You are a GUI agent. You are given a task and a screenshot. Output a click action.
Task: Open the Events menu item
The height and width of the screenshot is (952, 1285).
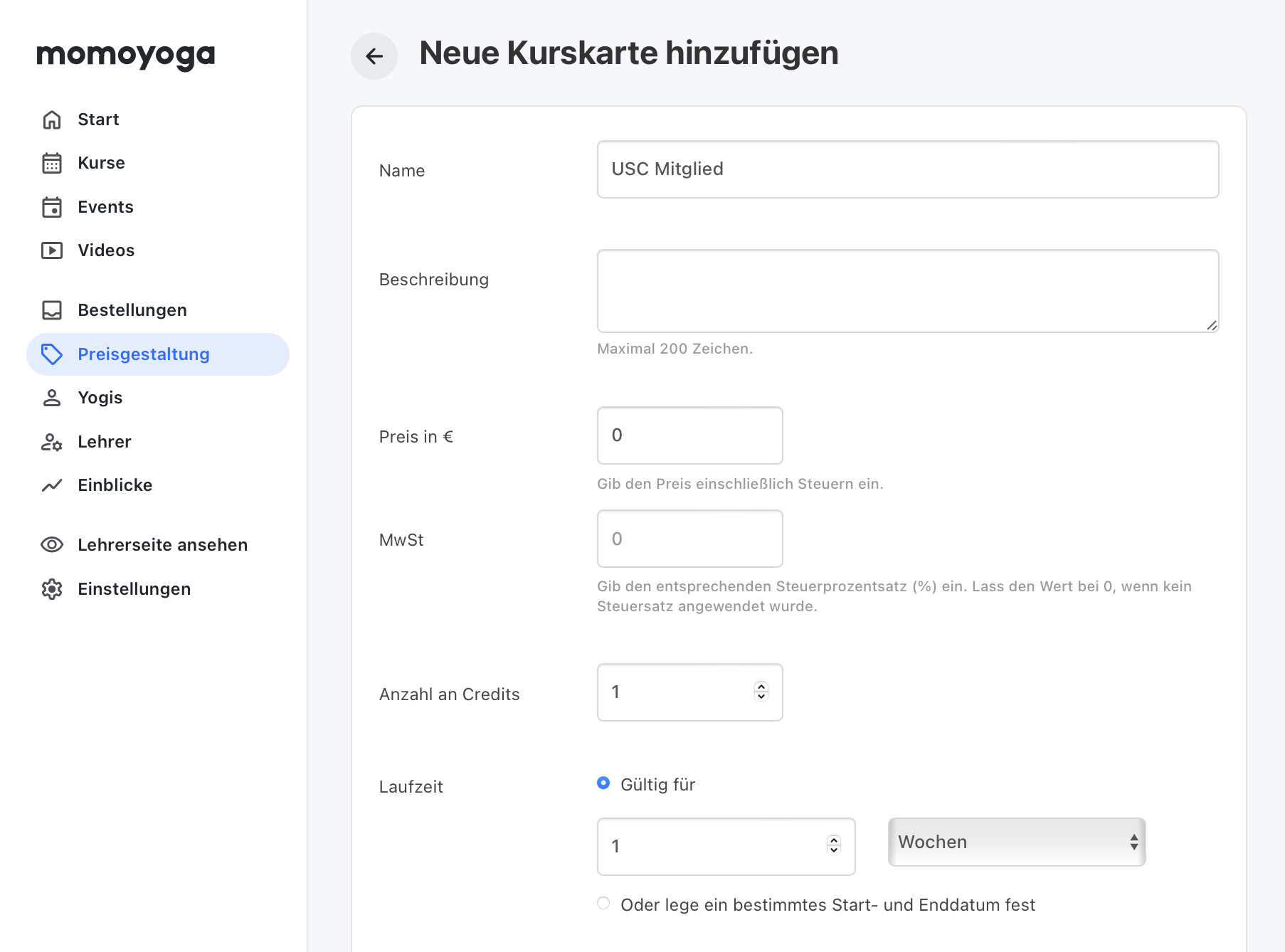click(158, 207)
